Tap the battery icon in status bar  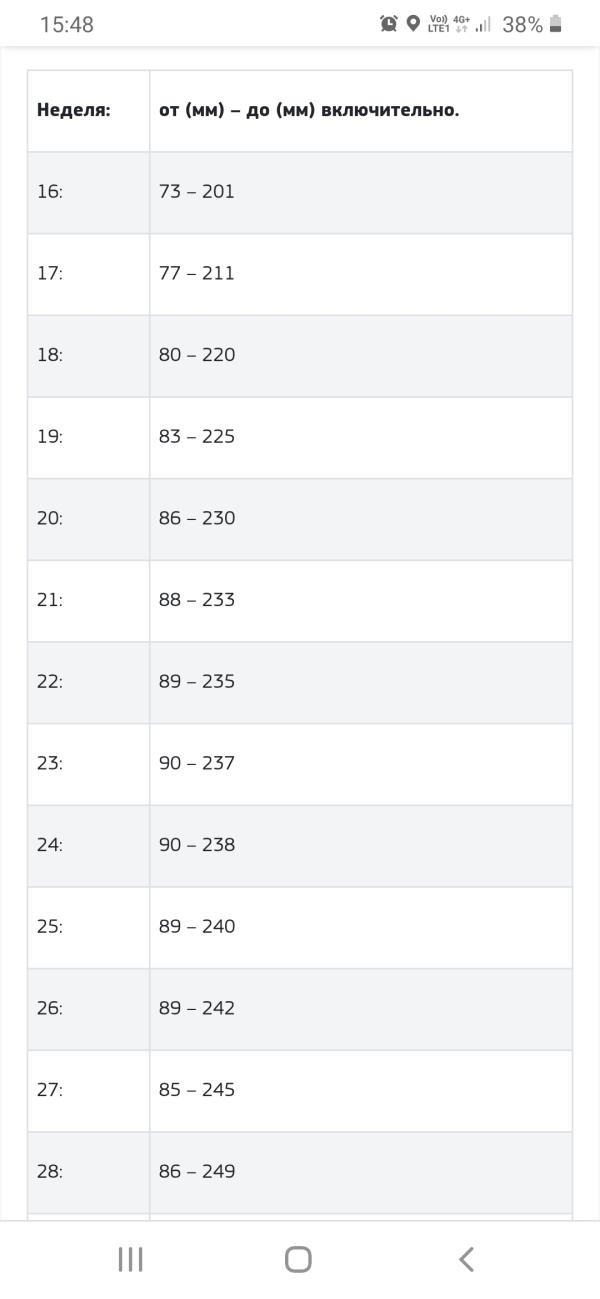point(556,24)
